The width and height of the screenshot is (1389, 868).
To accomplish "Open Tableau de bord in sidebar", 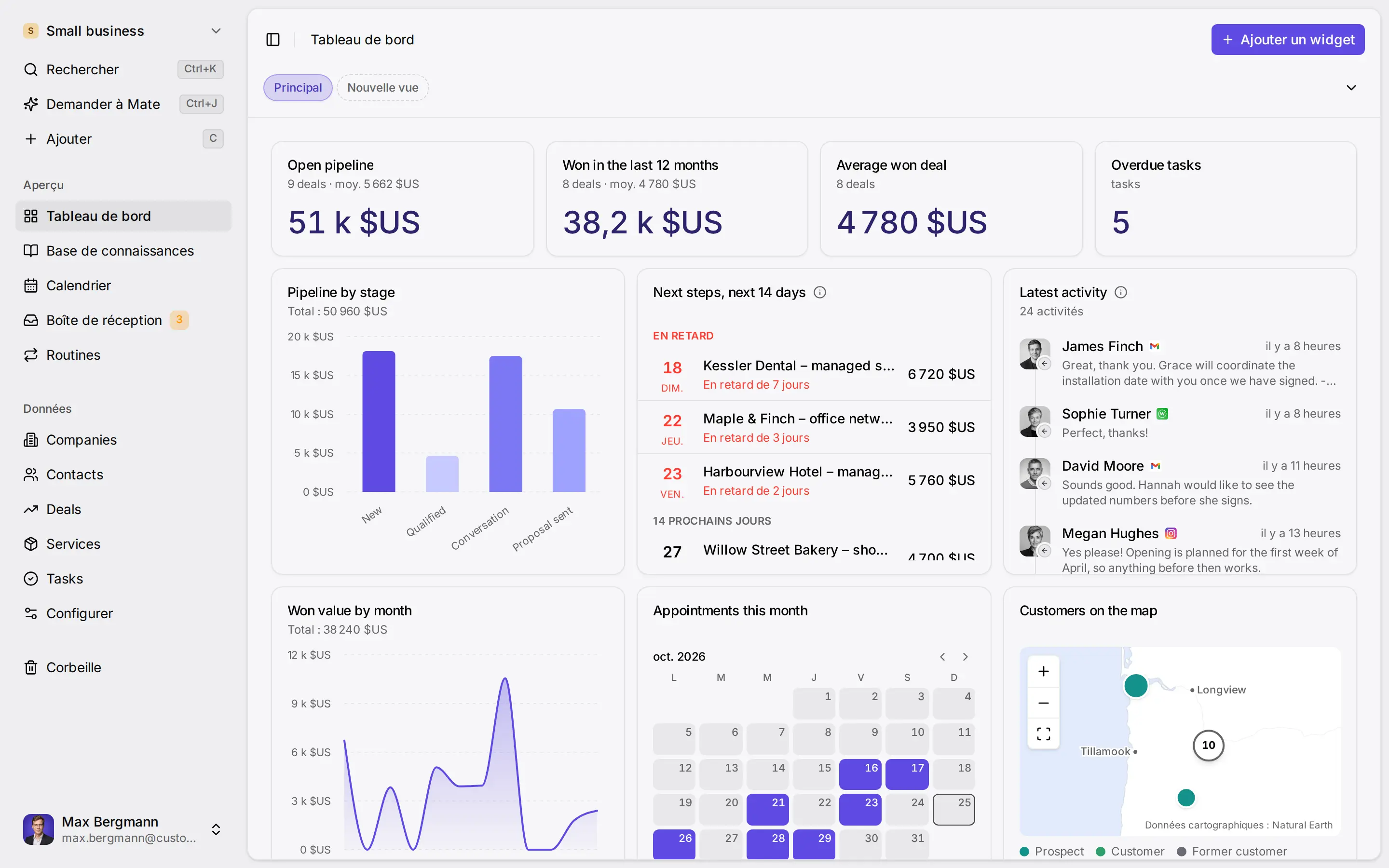I will pos(123,217).
